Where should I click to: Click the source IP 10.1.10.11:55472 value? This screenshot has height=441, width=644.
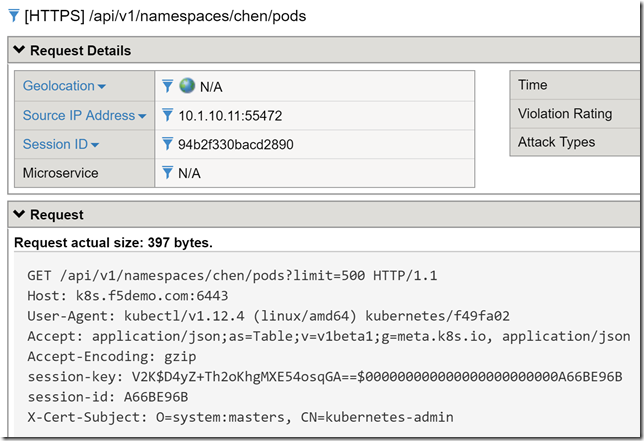tap(230, 116)
